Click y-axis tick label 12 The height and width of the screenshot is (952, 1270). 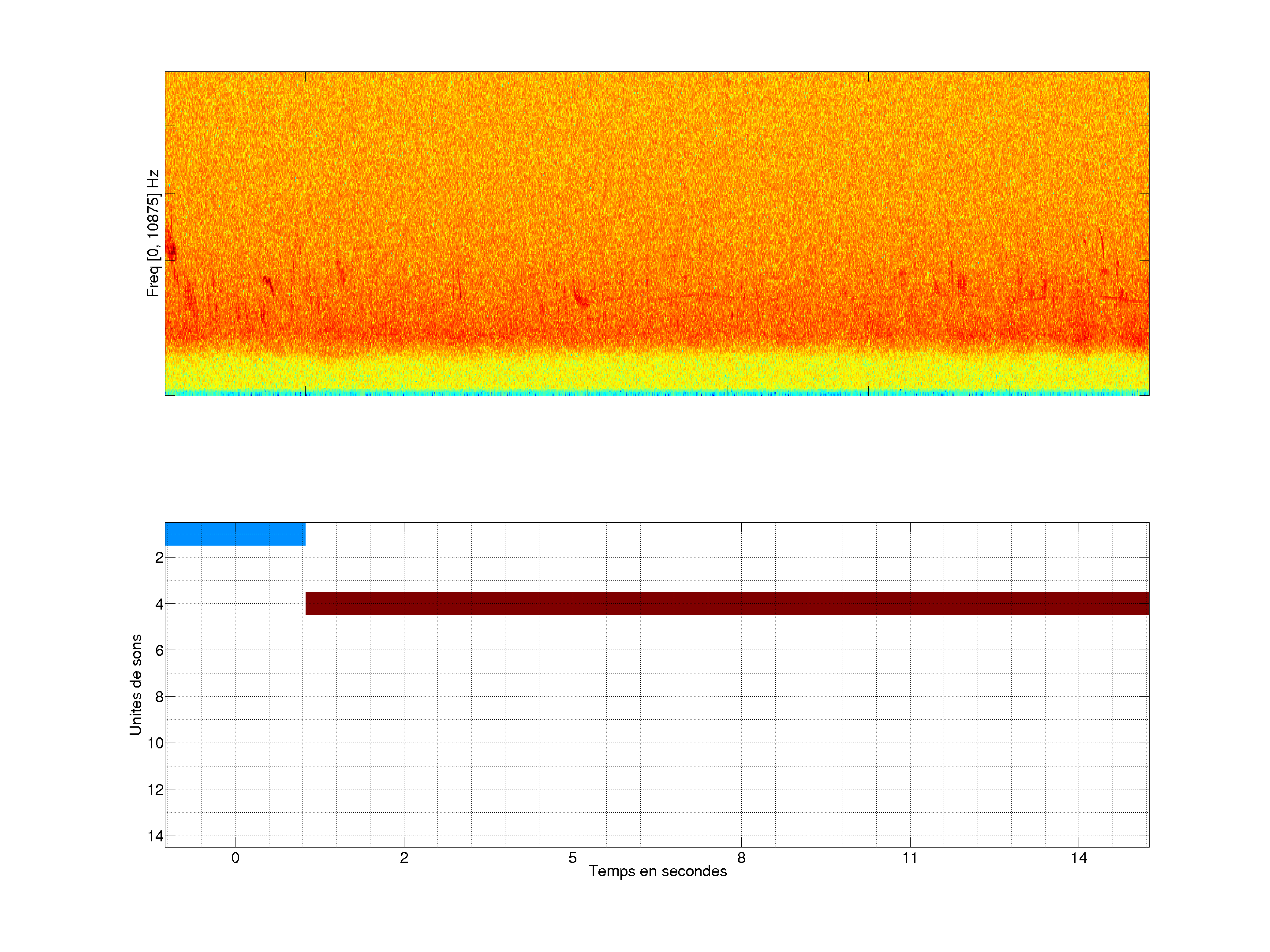[156, 790]
